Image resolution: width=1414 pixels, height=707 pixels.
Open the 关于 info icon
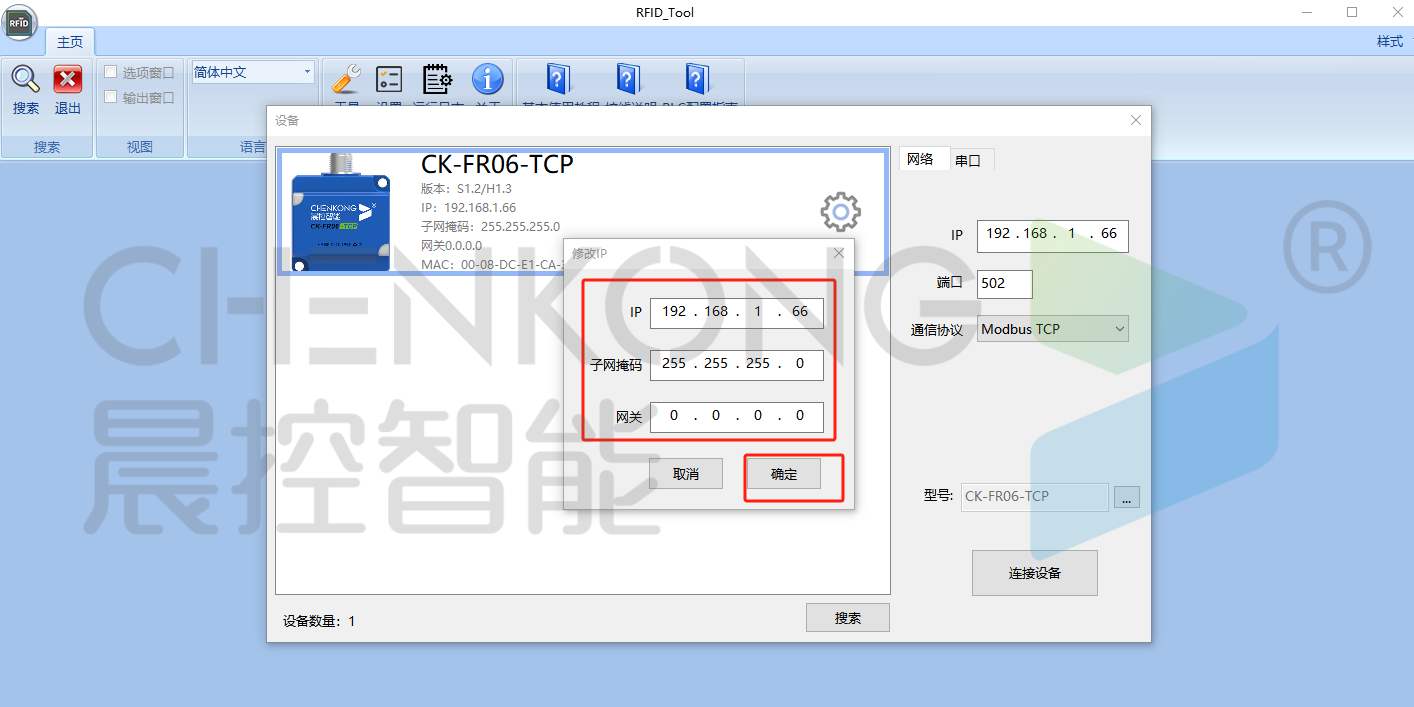pos(488,80)
